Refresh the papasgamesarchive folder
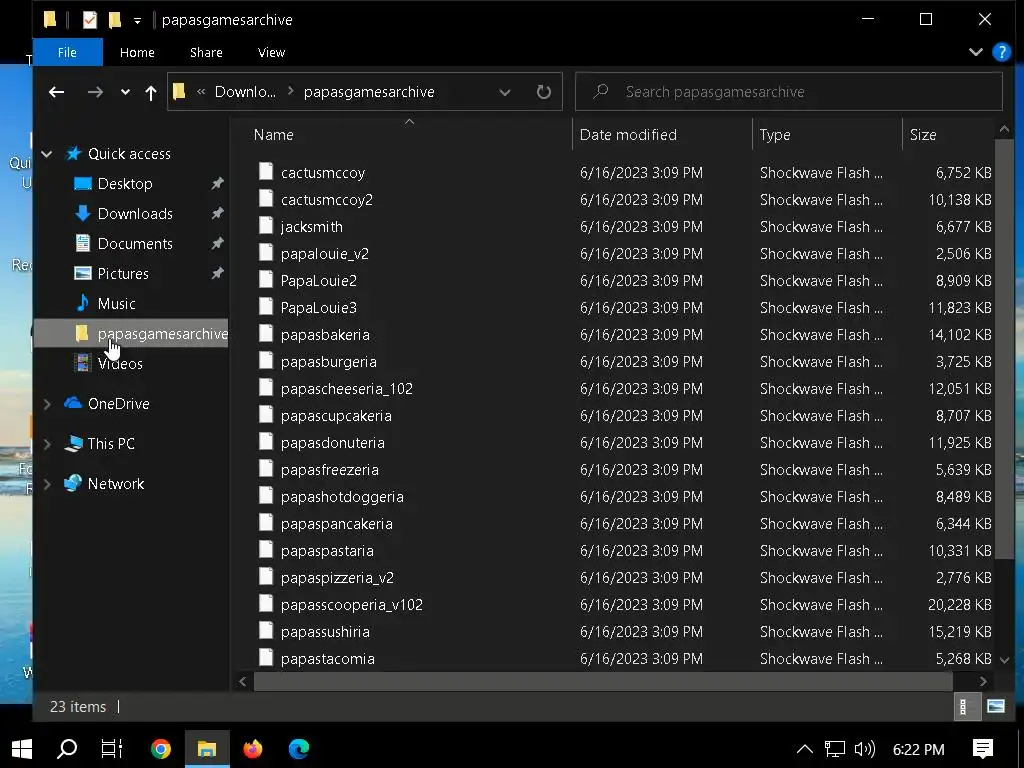This screenshot has height=768, width=1024. (543, 92)
